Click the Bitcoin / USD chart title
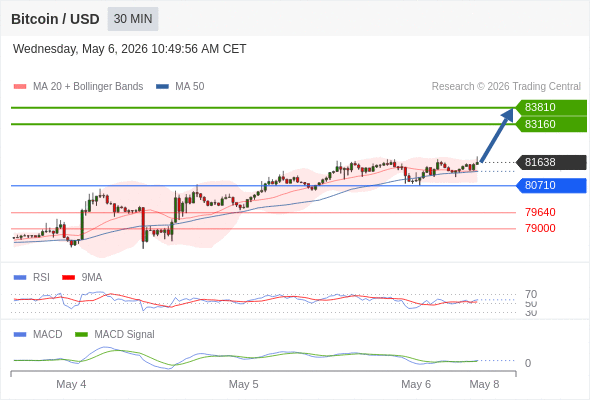The height and width of the screenshot is (400, 590). pos(55,19)
